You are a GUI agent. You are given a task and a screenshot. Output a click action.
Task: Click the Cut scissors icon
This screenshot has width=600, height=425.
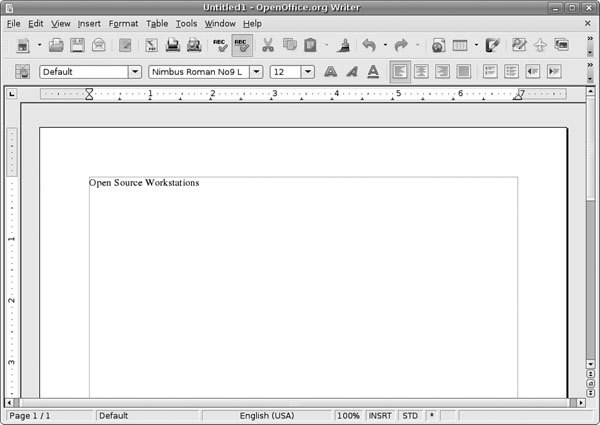pos(268,45)
